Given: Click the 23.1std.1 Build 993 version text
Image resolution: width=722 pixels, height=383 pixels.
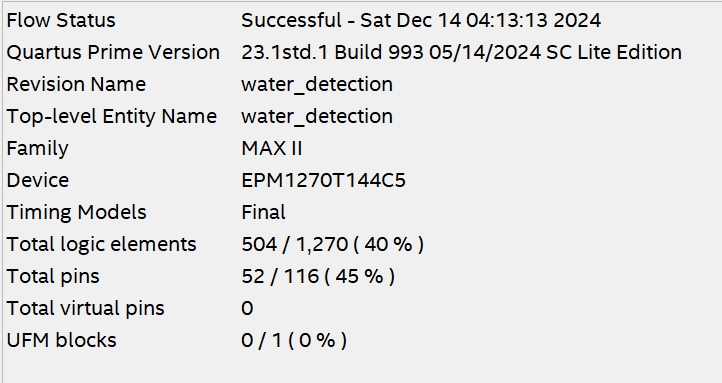Looking at the screenshot, I should (x=461, y=52).
